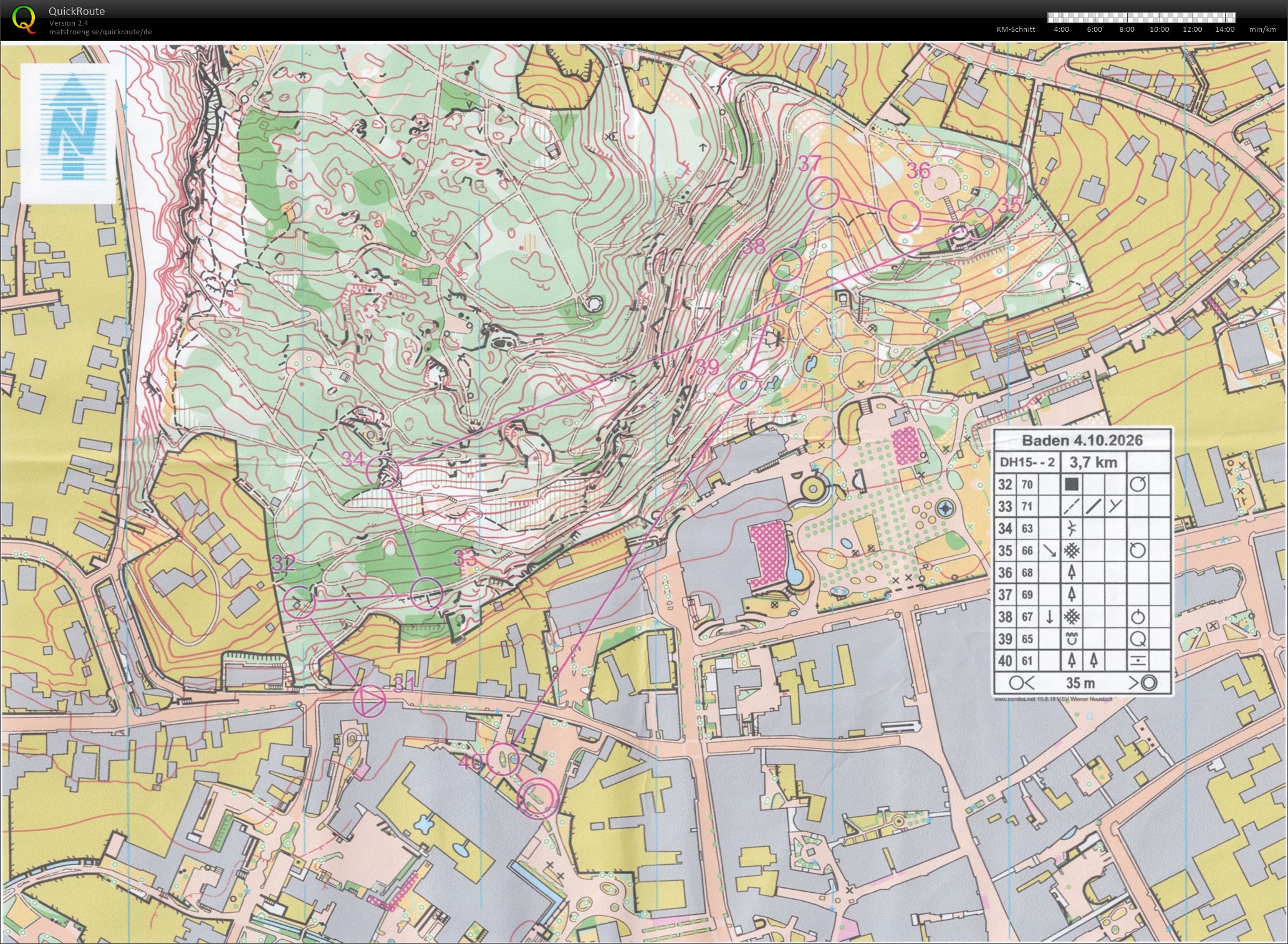Click the '35 m' finish distance text
Screen dimensions: 1288x944
[x=1082, y=683]
